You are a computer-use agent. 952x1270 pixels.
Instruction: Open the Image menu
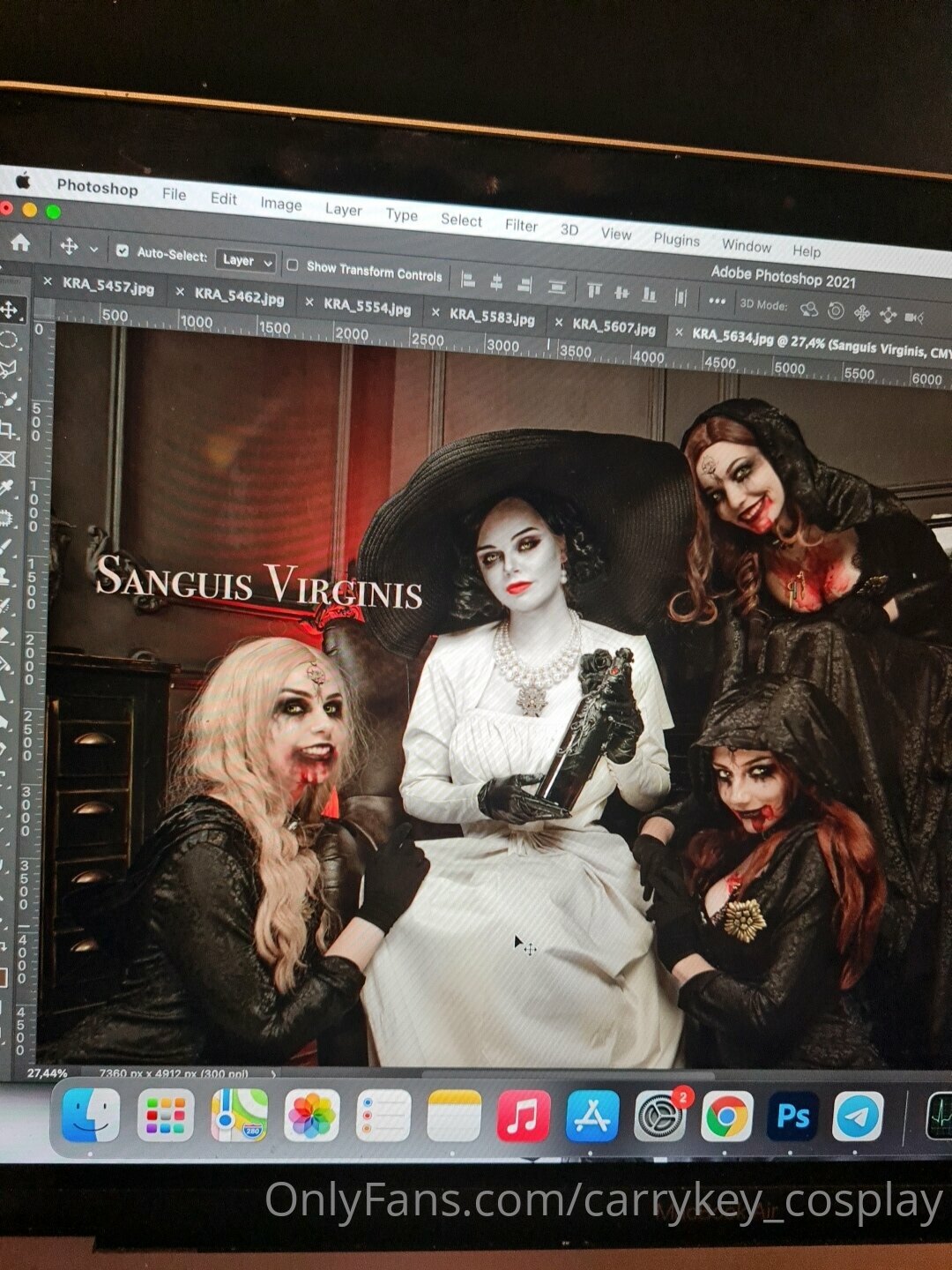tap(280, 204)
